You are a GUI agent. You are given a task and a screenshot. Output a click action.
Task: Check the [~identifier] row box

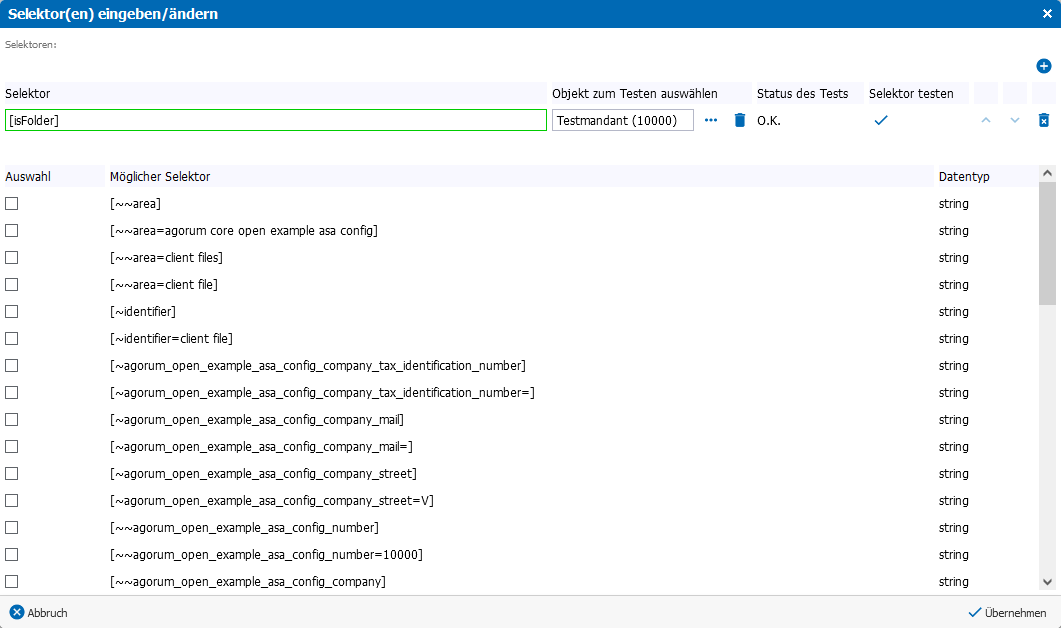(12, 312)
